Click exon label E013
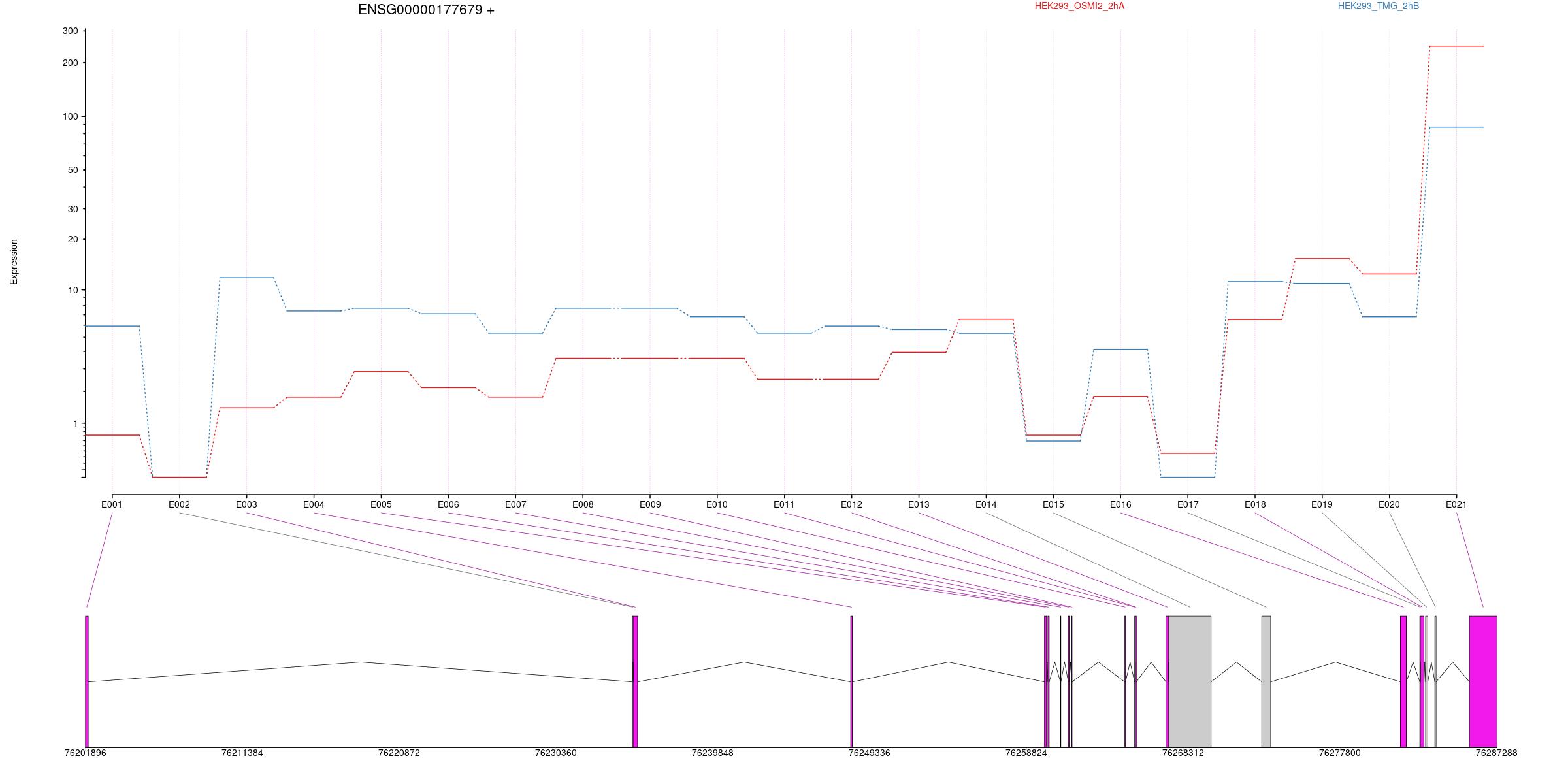Viewport: 1568px width, 784px height. click(x=919, y=504)
